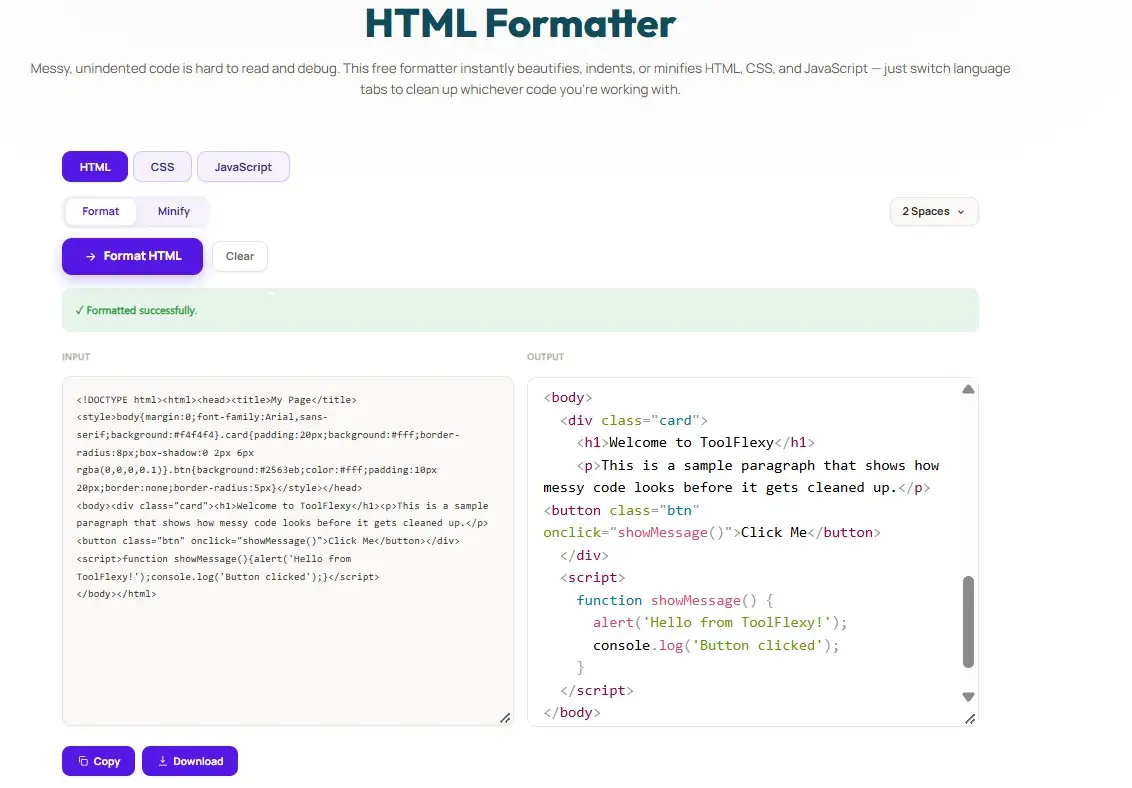The width and height of the screenshot is (1132, 788).
Task: Click the '<button class="btn"' output line
Action: click(622, 510)
